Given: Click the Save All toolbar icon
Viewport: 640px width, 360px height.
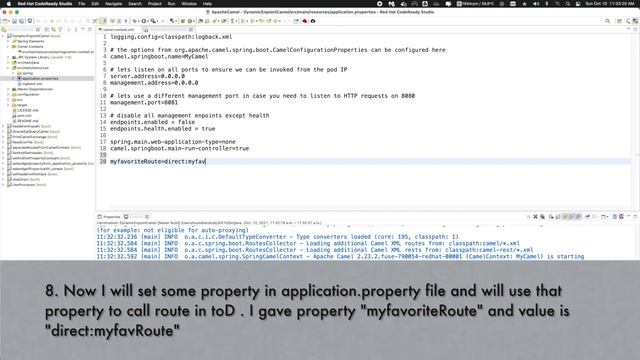Looking at the screenshot, I should click(x=22, y=21).
